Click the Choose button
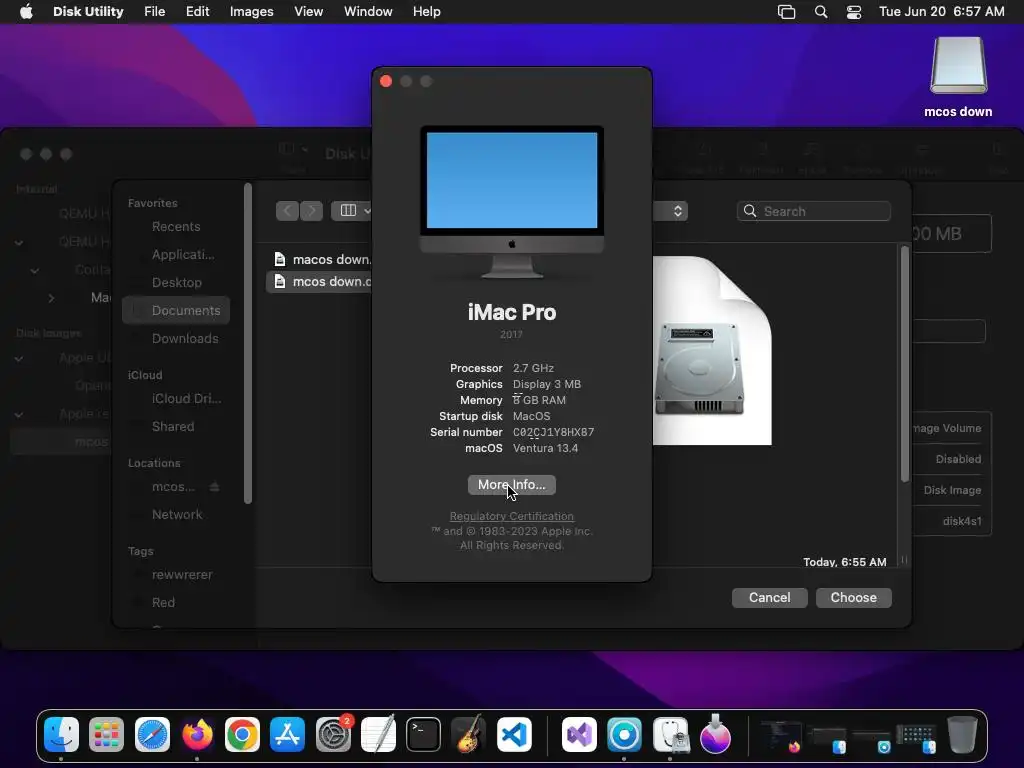This screenshot has height=768, width=1024. 854,598
